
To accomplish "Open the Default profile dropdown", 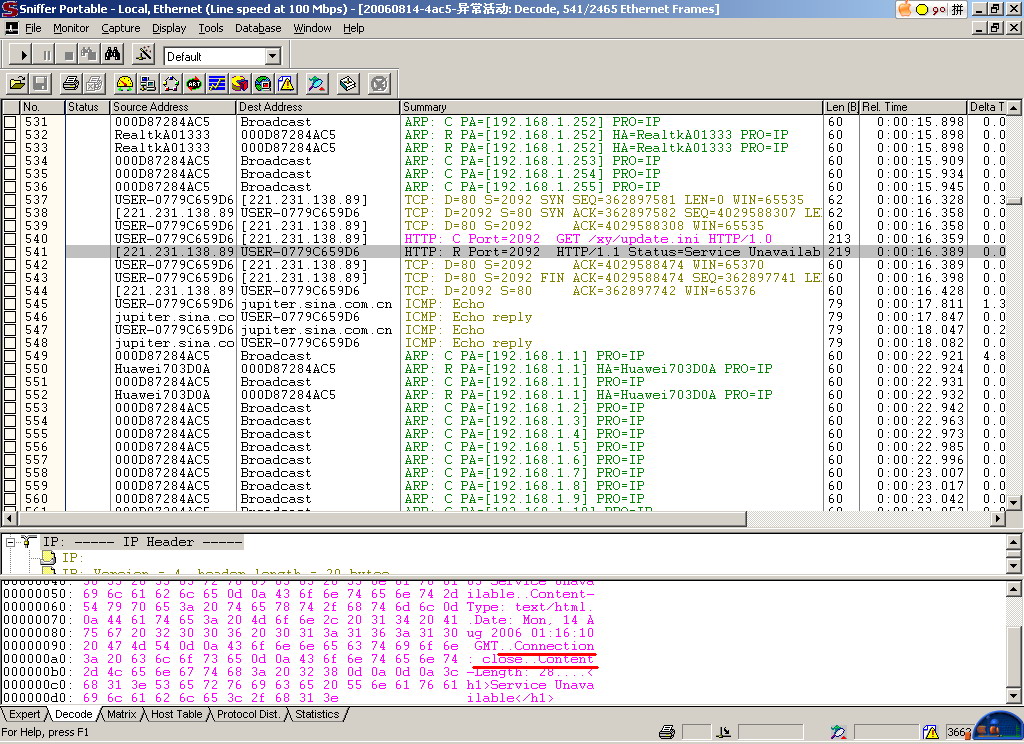I will 272,56.
